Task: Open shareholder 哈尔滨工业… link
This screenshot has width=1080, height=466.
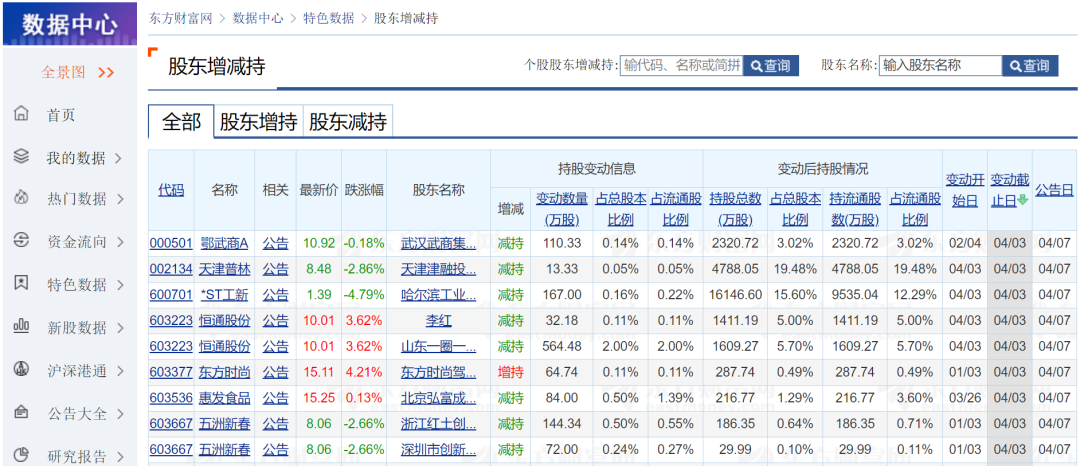Action: [x=439, y=295]
